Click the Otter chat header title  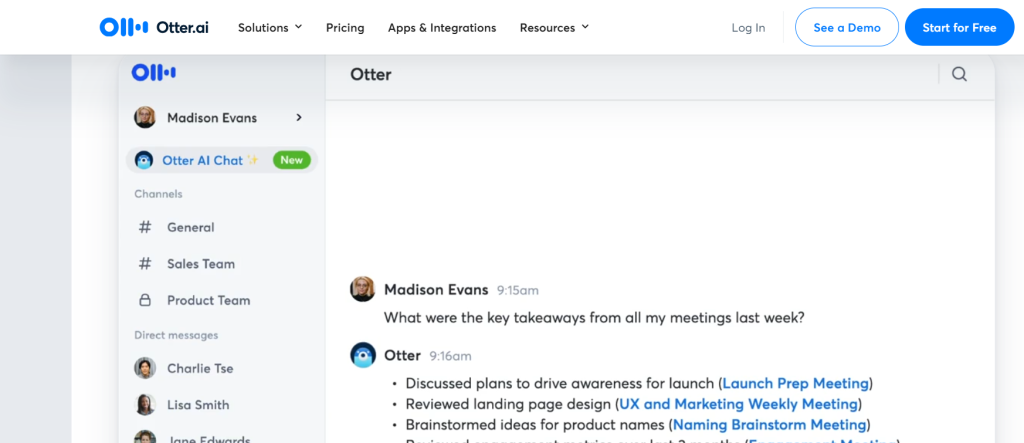pyautogui.click(x=371, y=74)
